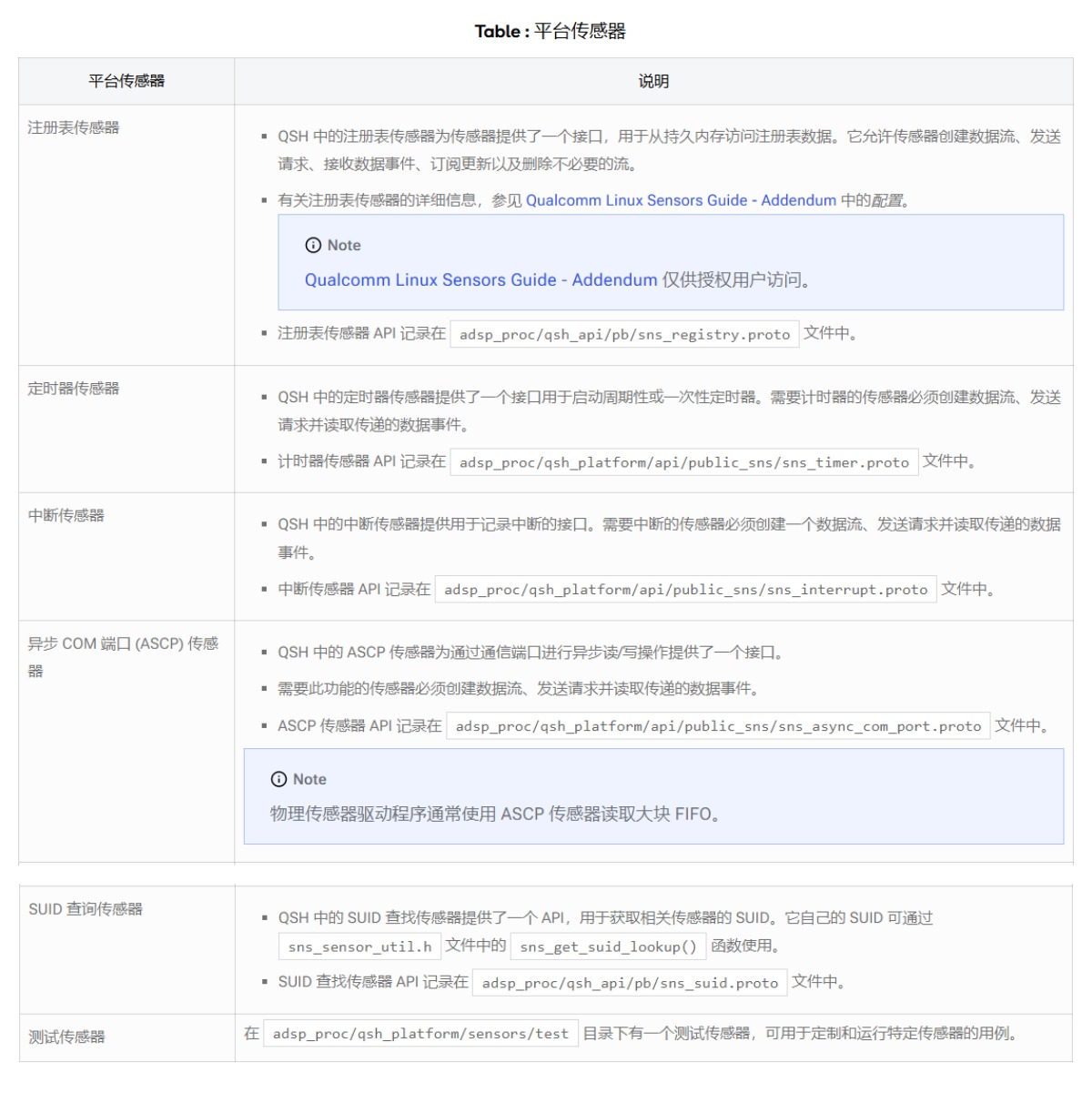Click the 平台传感器 column header
Image resolution: width=1092 pixels, height=1093 pixels.
(126, 81)
